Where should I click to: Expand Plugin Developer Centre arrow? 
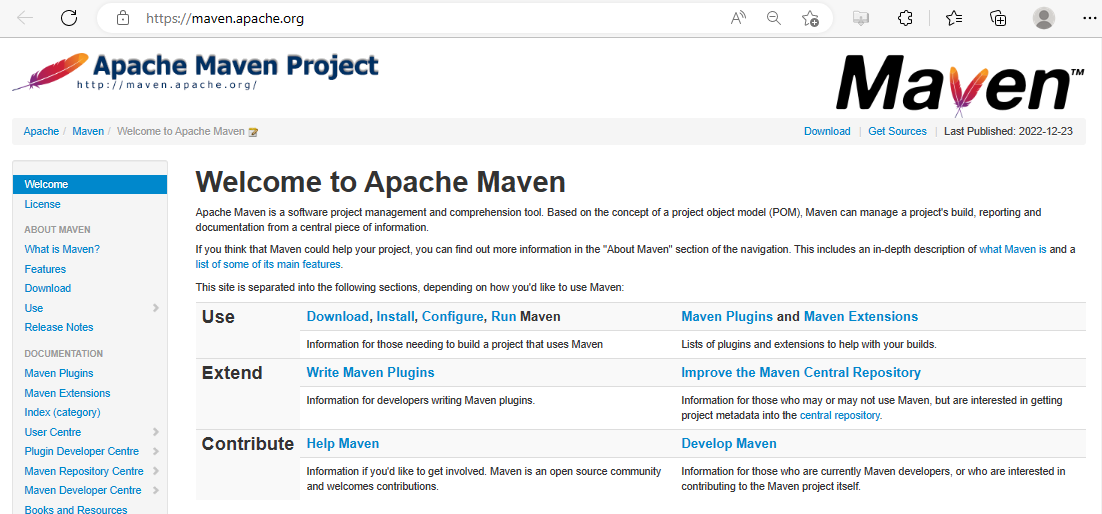coord(155,451)
